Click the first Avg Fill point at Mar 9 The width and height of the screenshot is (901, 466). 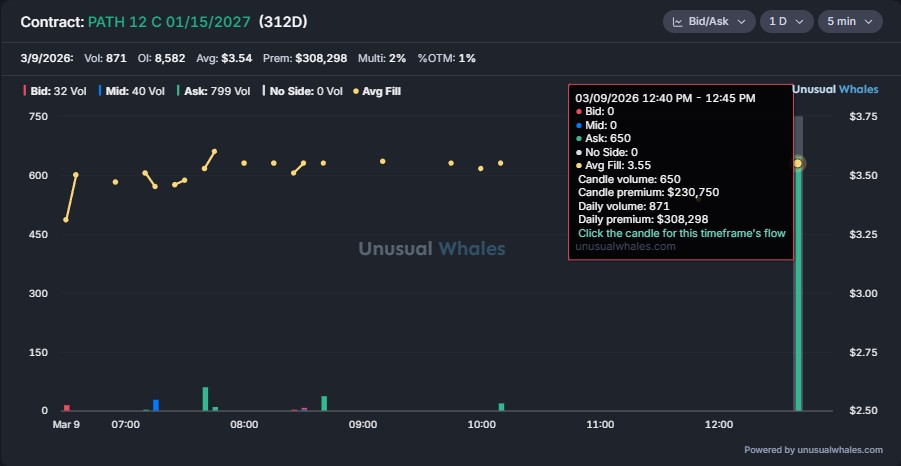pyautogui.click(x=66, y=219)
